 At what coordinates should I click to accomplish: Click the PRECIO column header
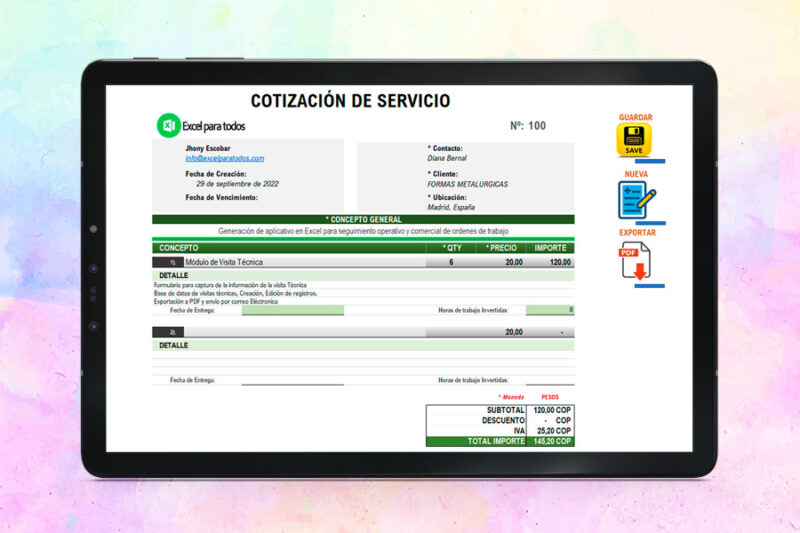[501, 248]
